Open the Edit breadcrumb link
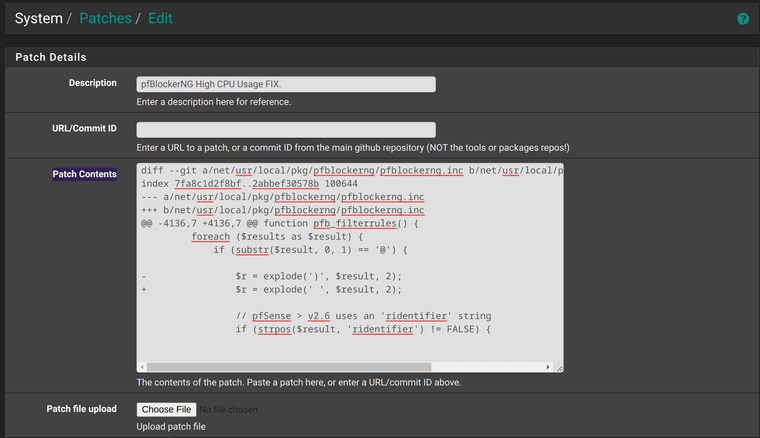 pos(160,18)
